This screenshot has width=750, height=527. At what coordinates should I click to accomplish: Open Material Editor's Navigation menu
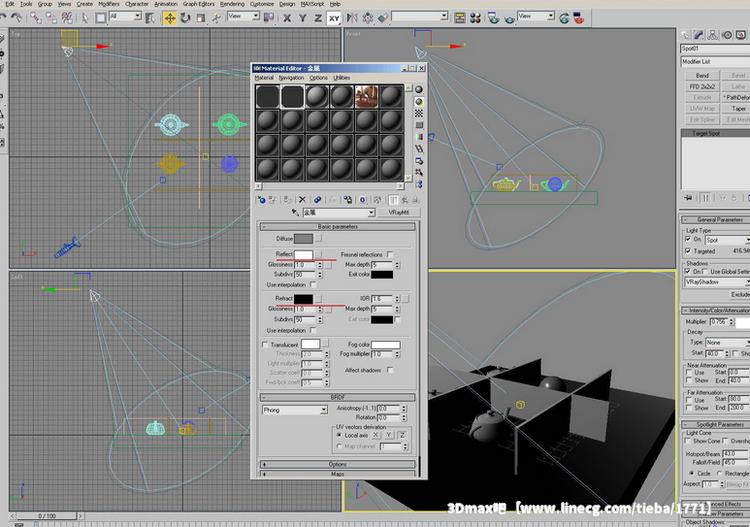(291, 77)
